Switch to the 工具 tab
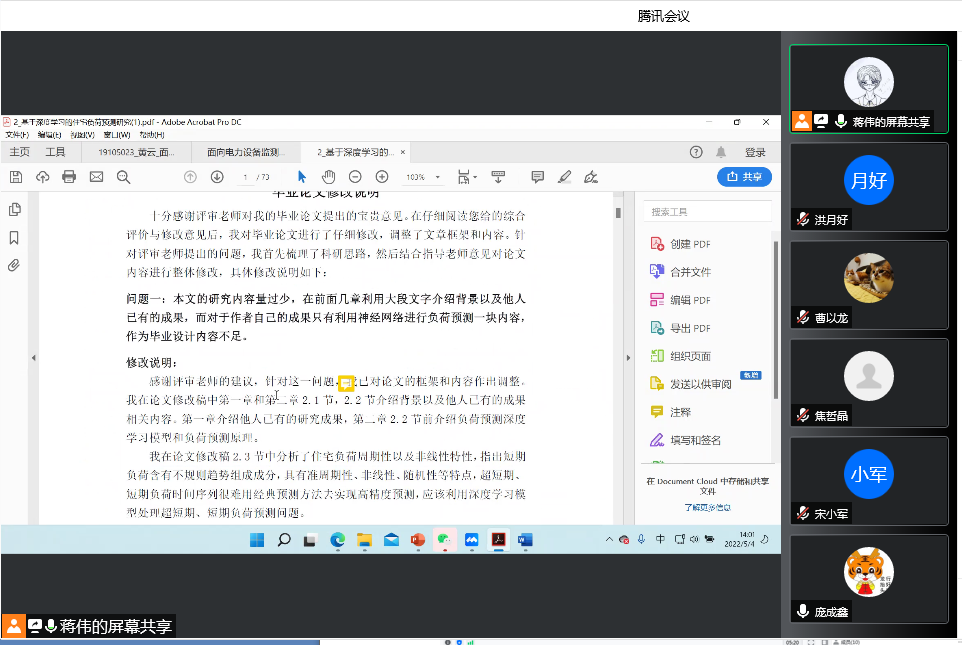 point(55,152)
